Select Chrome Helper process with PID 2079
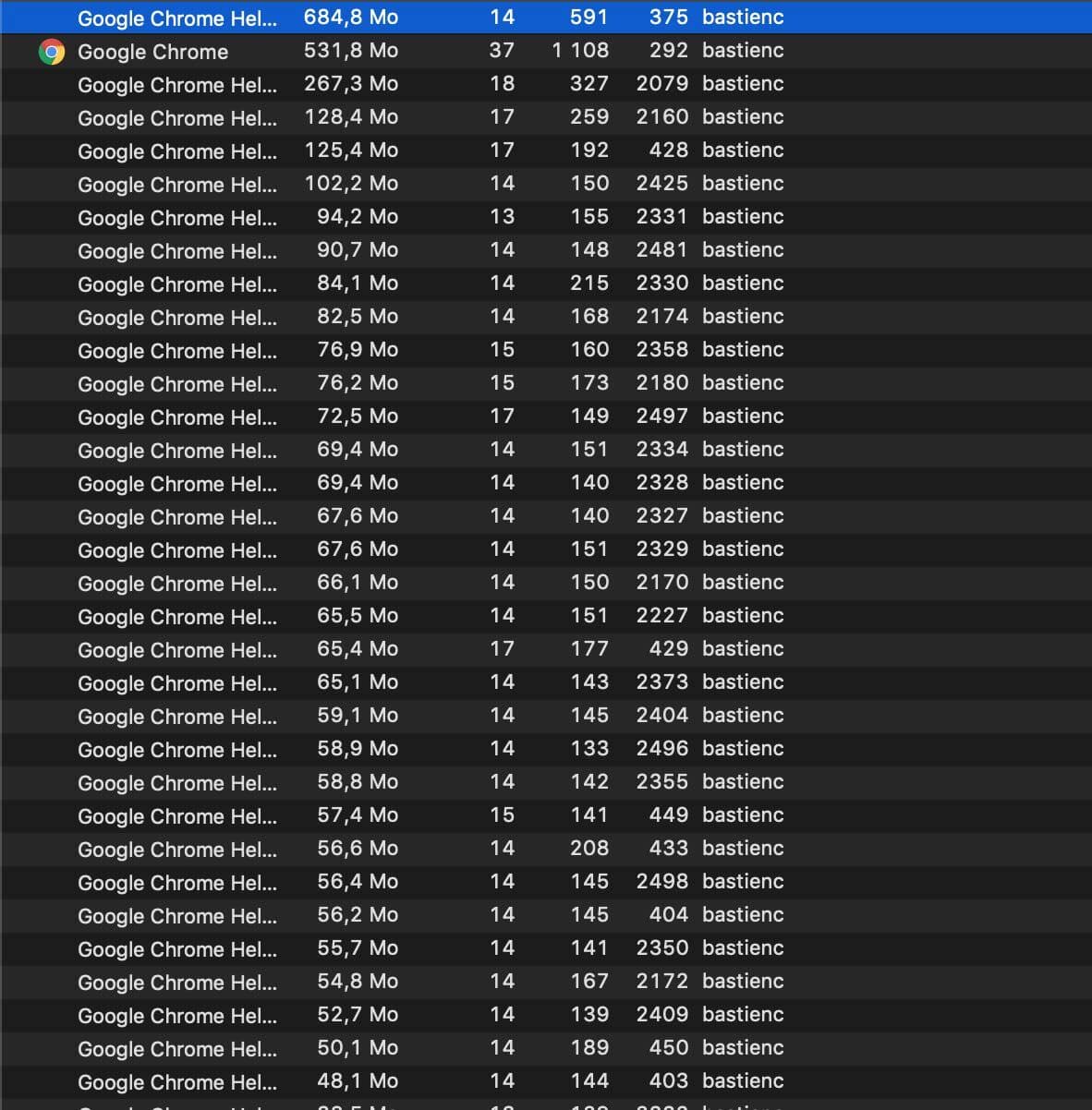This screenshot has width=1092, height=1110. point(176,85)
